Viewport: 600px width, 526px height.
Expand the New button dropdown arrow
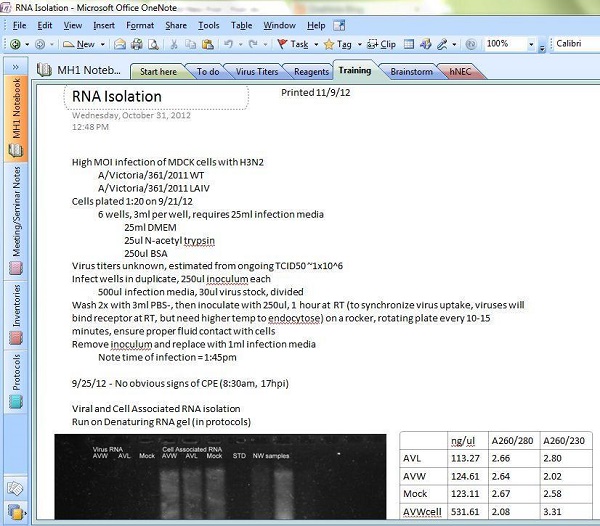(x=103, y=44)
